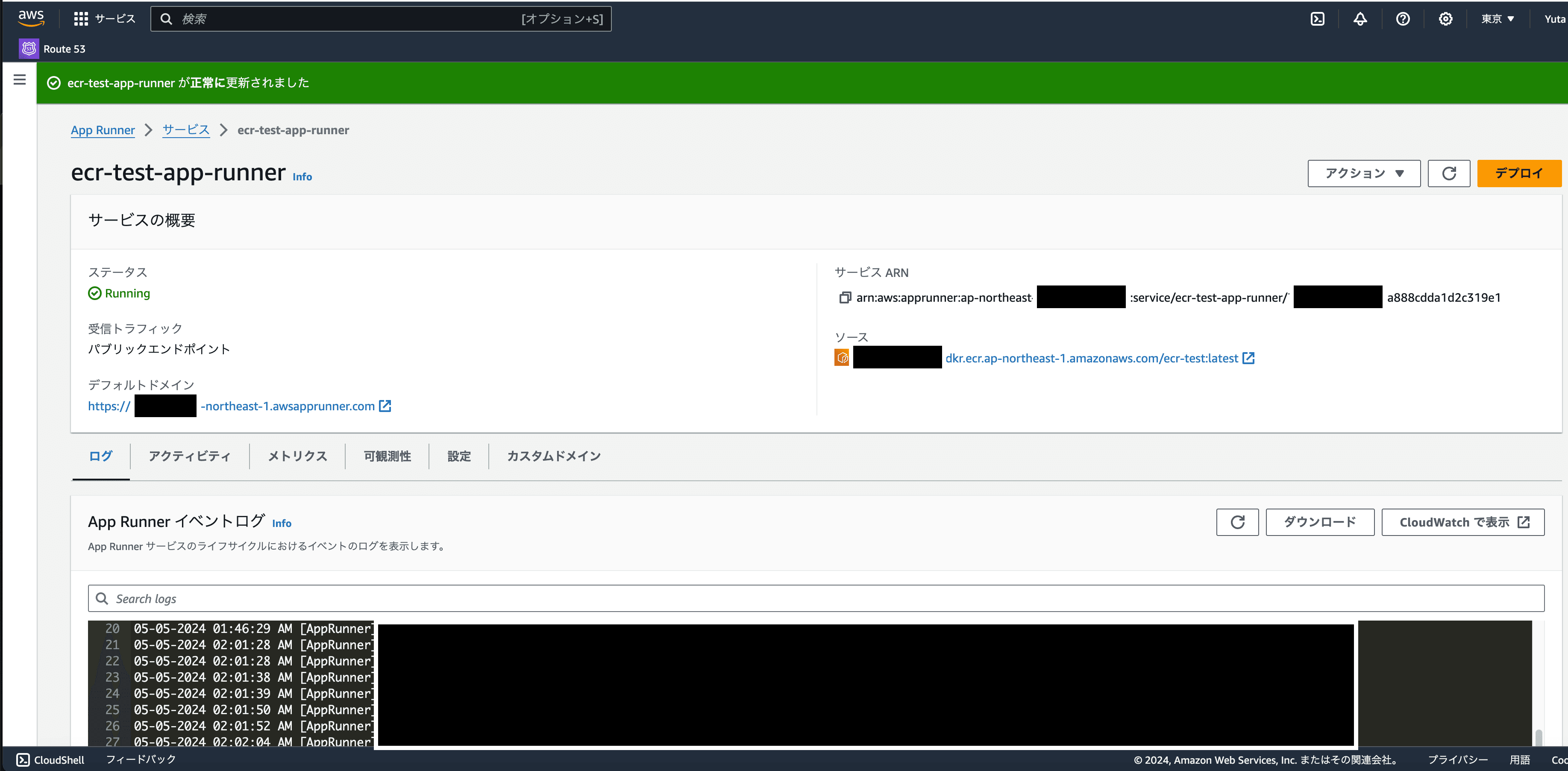Open the settings gear in header
Image resolution: width=1568 pixels, height=771 pixels.
point(1446,19)
